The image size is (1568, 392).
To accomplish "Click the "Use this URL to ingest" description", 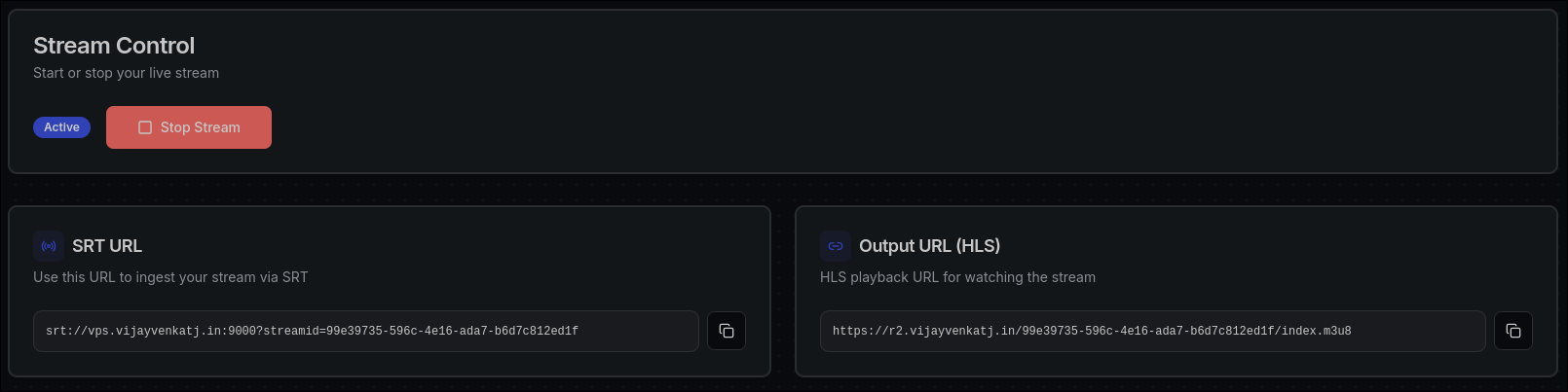I will [x=170, y=277].
